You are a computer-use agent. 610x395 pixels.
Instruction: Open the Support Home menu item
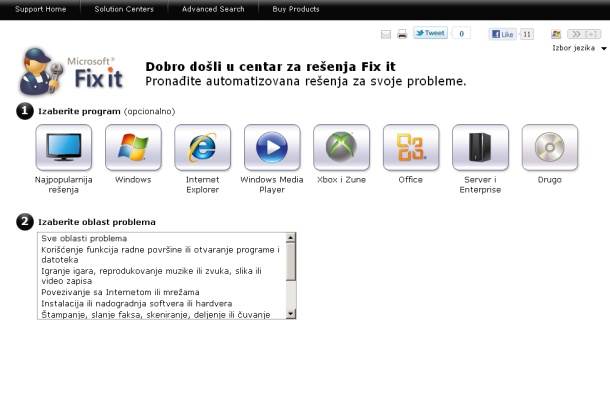(40, 9)
